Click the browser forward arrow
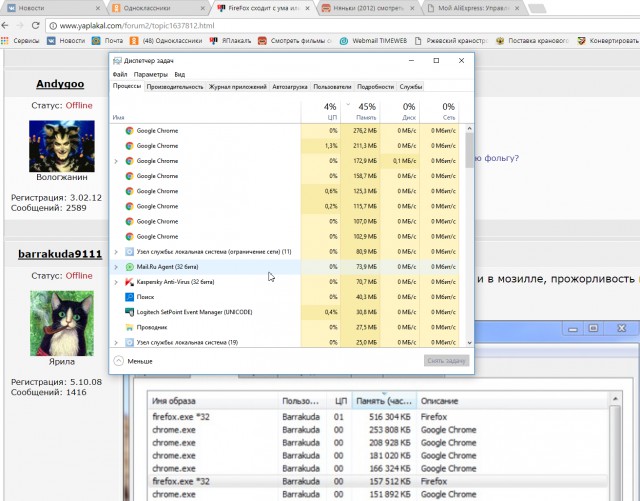The image size is (640, 501). click(20, 25)
